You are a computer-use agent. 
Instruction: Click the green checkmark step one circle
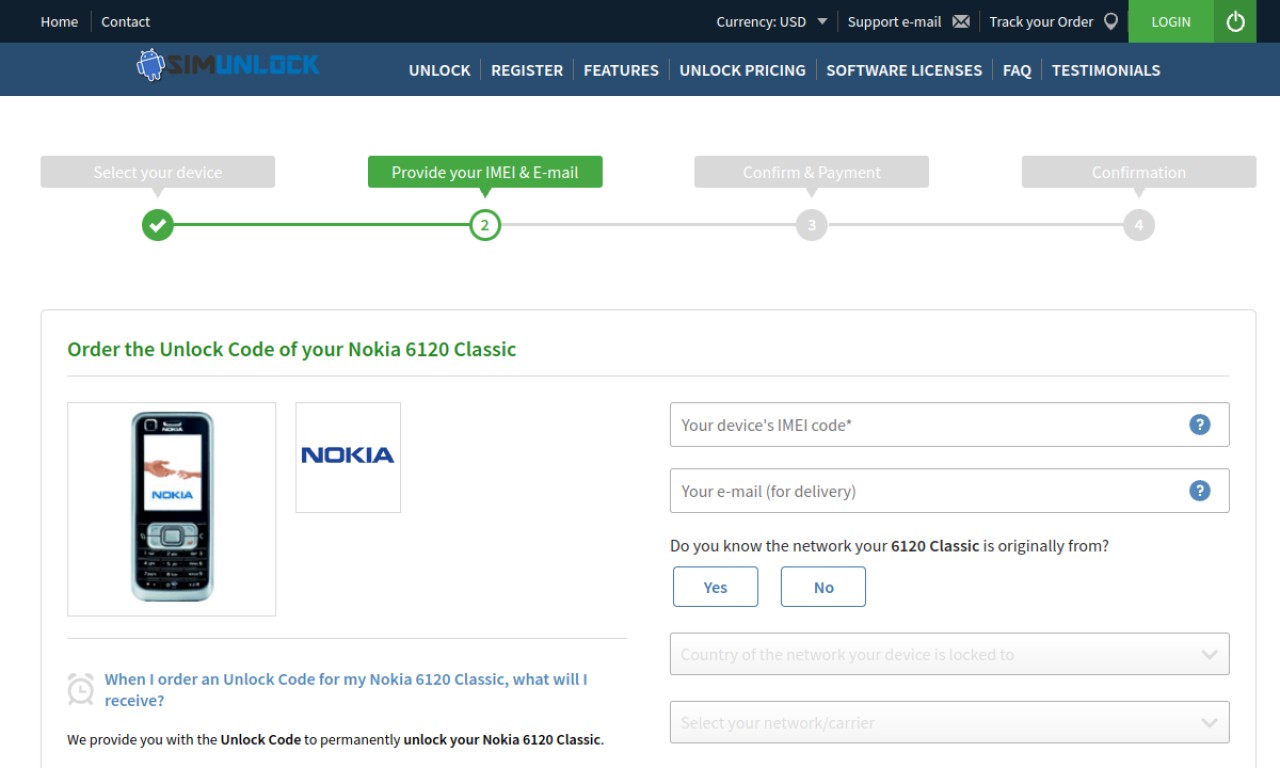pos(157,225)
